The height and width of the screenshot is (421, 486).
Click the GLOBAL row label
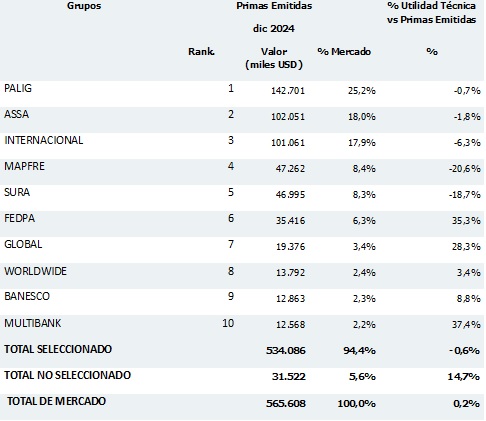[23, 244]
